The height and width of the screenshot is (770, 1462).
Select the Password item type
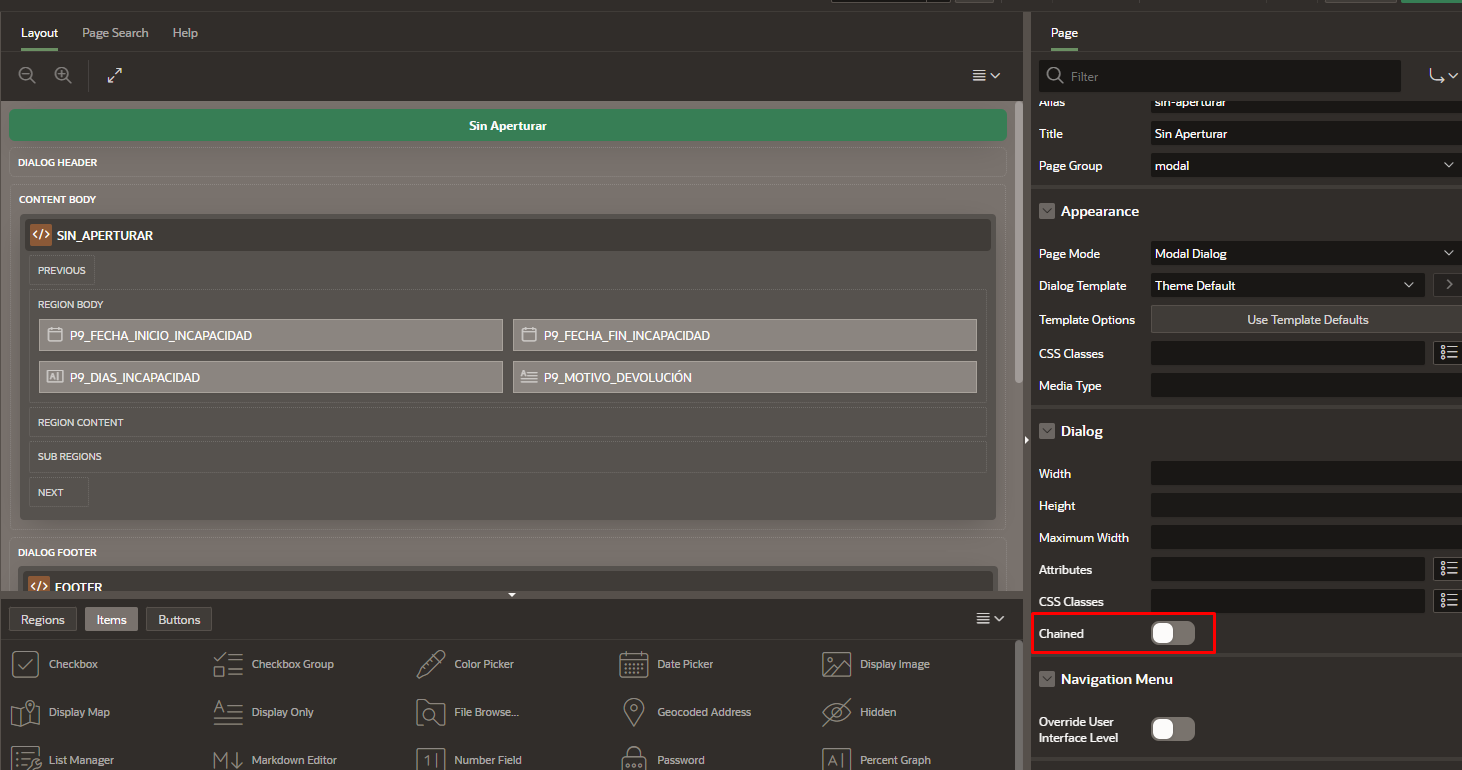pos(679,758)
